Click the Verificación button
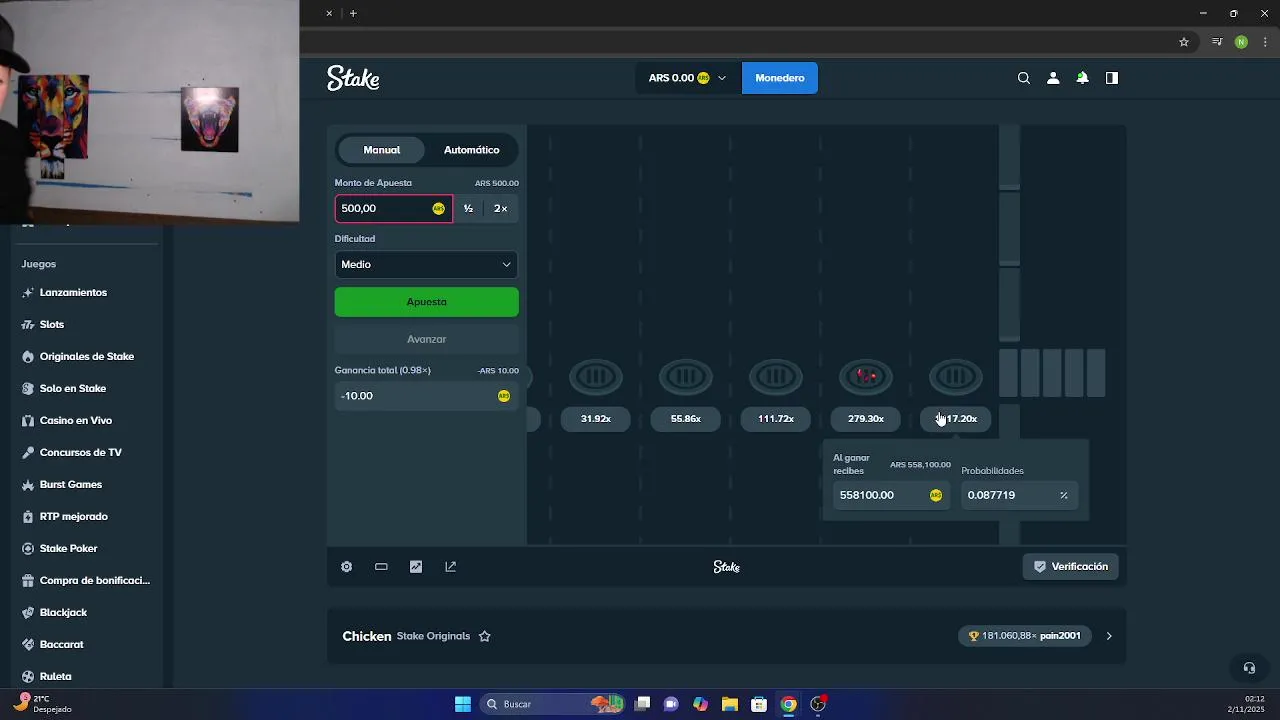Screen dimensions: 1280x720 pos(1070,566)
